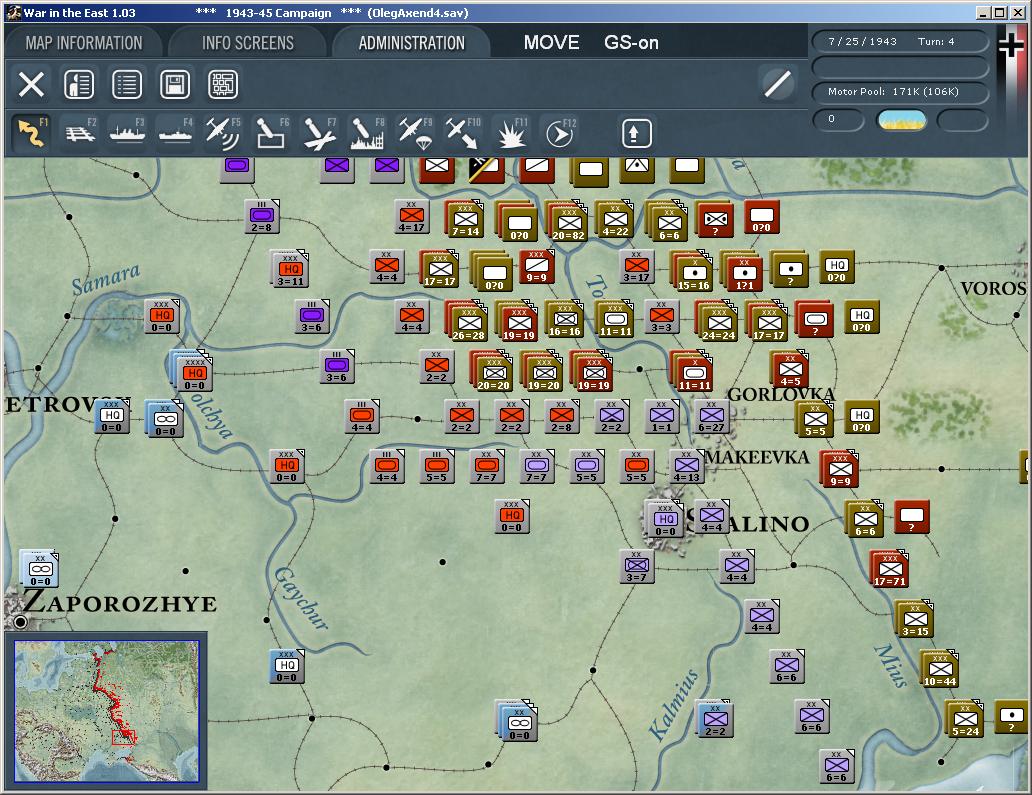Select the F8 Bomb city icon
Screen dimensions: 1032x795
[x=367, y=134]
